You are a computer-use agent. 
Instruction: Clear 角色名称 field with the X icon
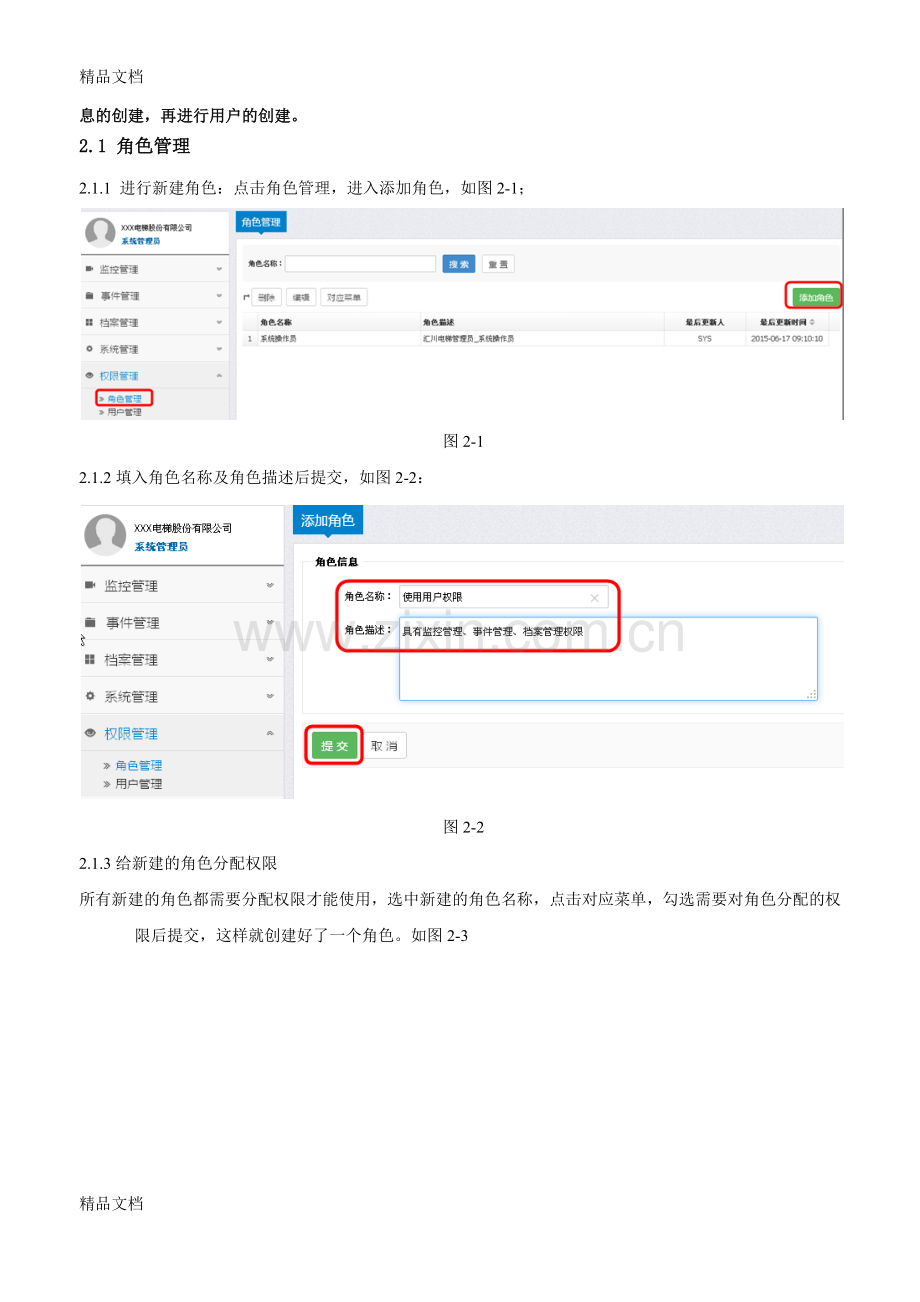(x=594, y=598)
